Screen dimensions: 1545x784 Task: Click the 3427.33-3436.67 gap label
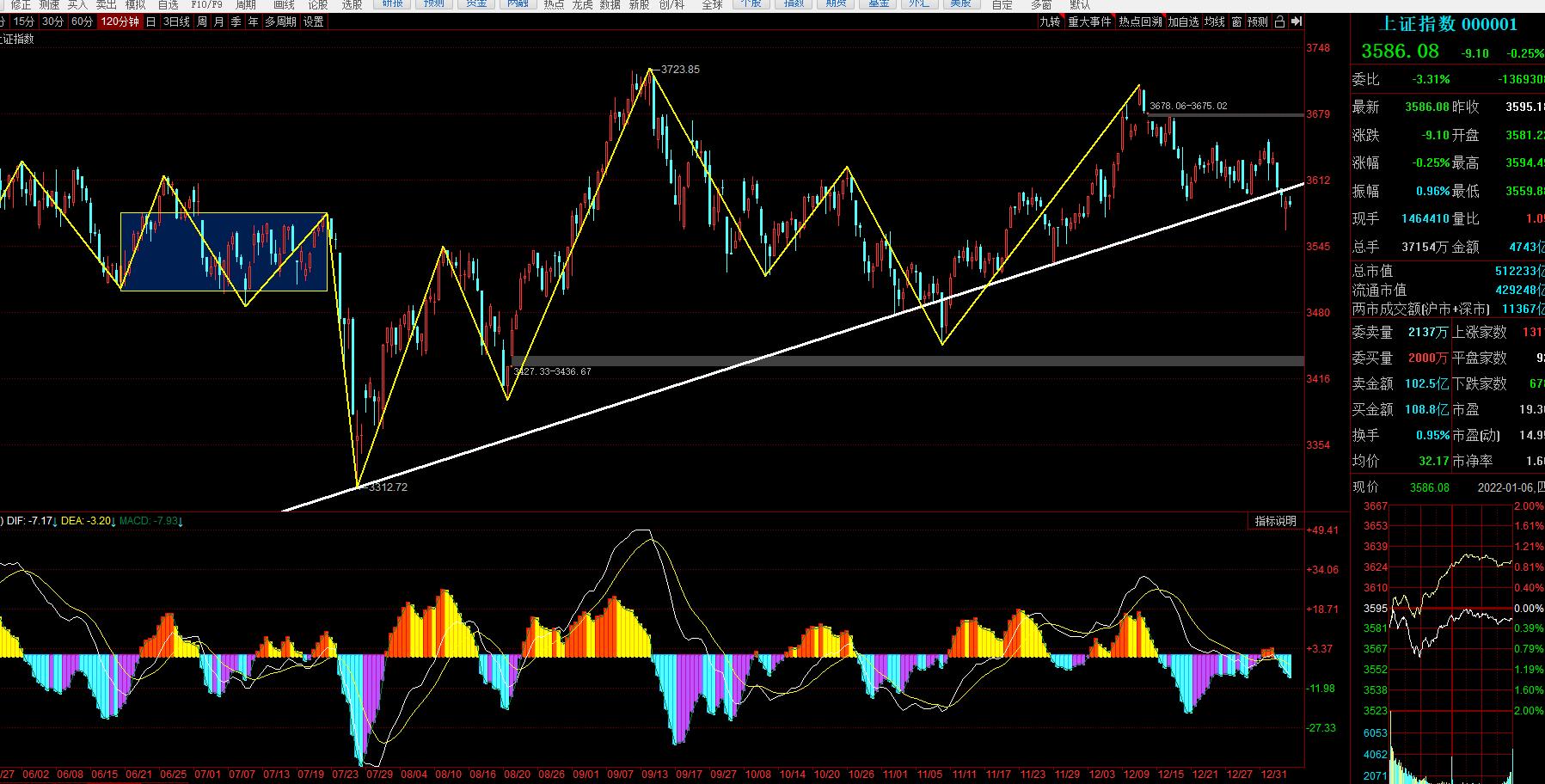pyautogui.click(x=552, y=371)
